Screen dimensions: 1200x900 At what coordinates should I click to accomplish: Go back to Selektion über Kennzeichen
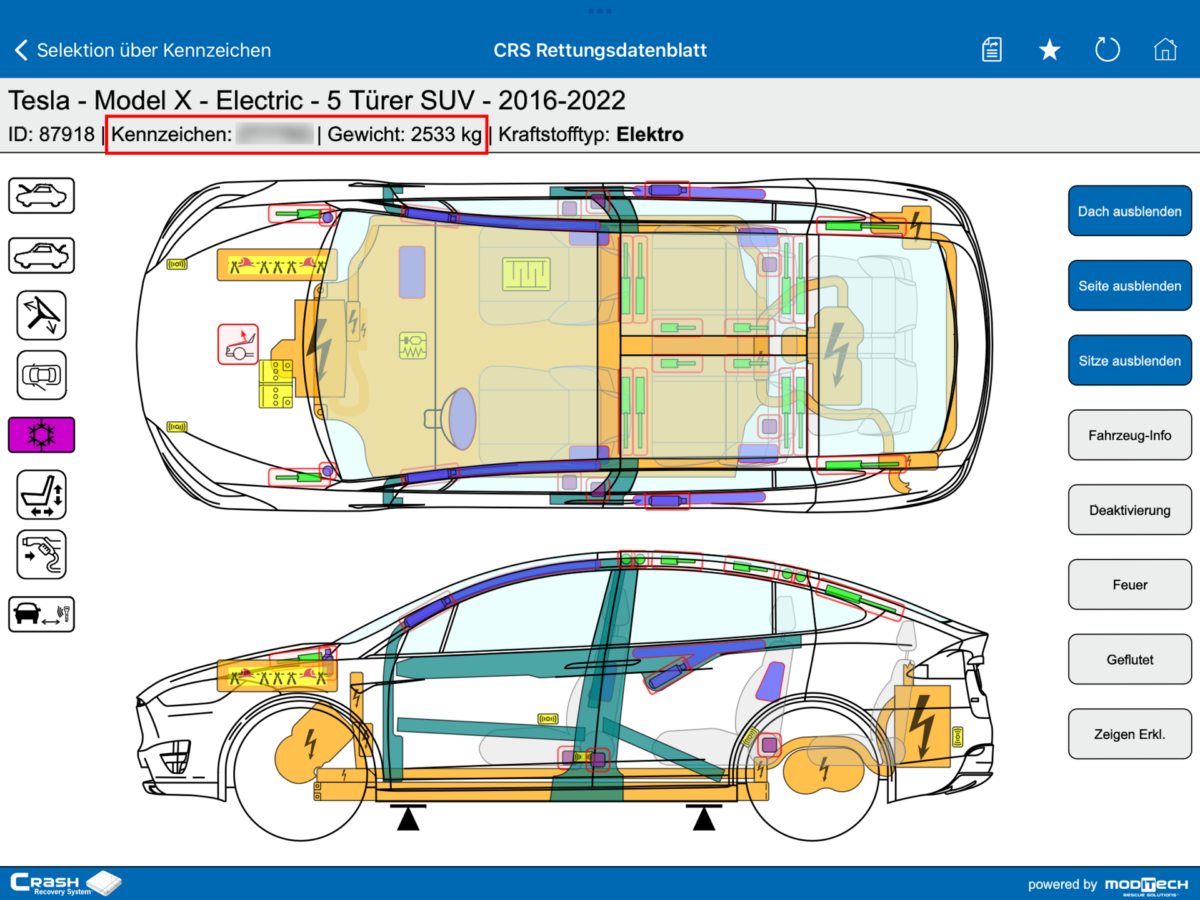click(142, 50)
